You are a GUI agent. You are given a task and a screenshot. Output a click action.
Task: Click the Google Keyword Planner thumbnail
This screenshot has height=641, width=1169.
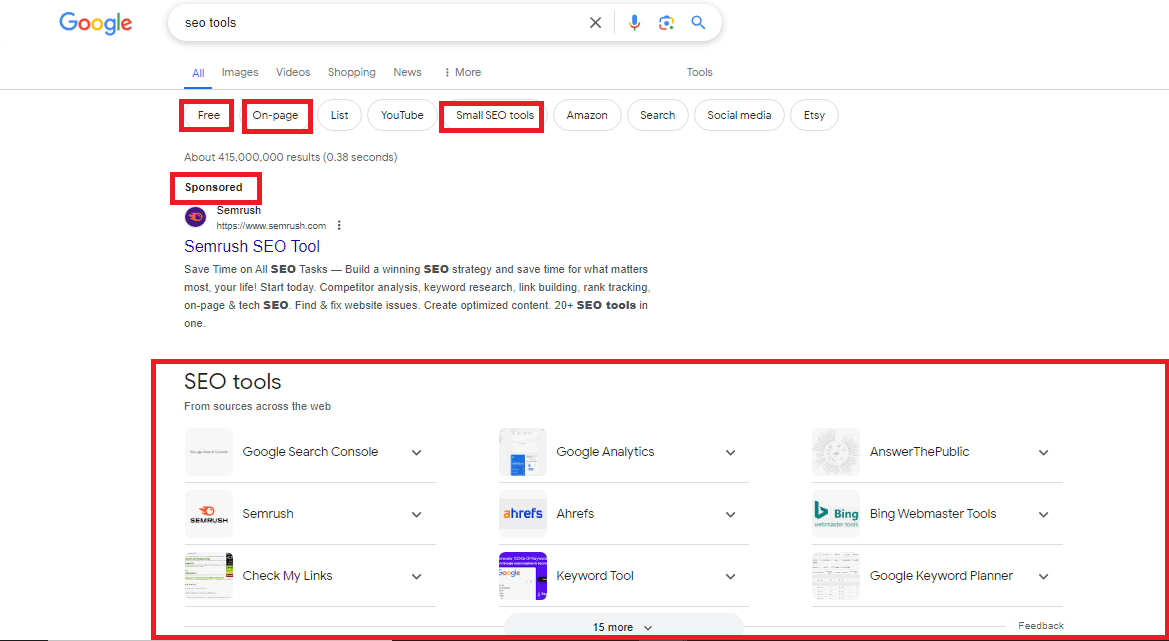(x=836, y=575)
